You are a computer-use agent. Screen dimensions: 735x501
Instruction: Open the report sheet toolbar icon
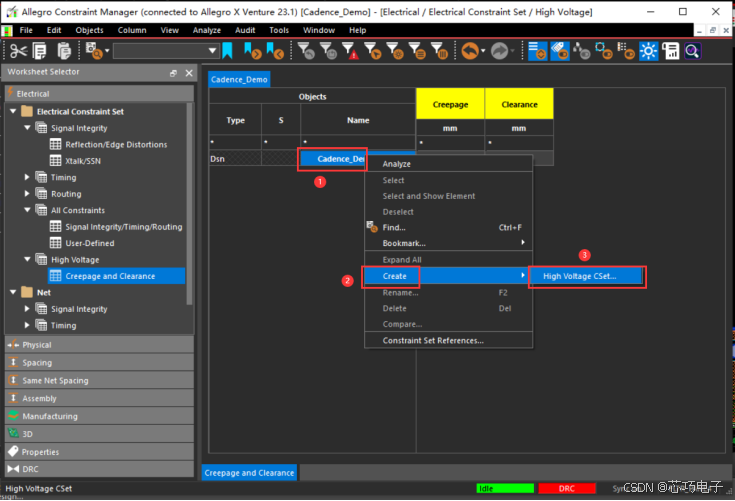(671, 51)
